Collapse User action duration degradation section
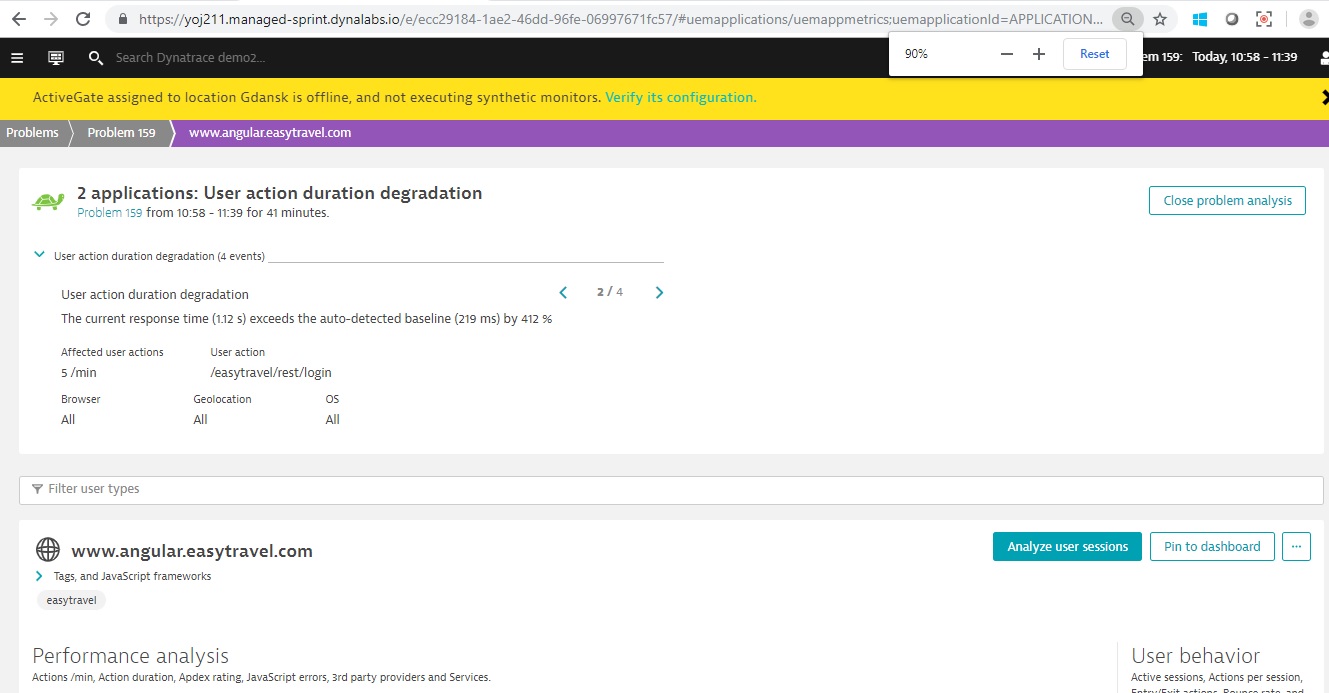Viewport: 1329px width, 693px height. click(40, 256)
